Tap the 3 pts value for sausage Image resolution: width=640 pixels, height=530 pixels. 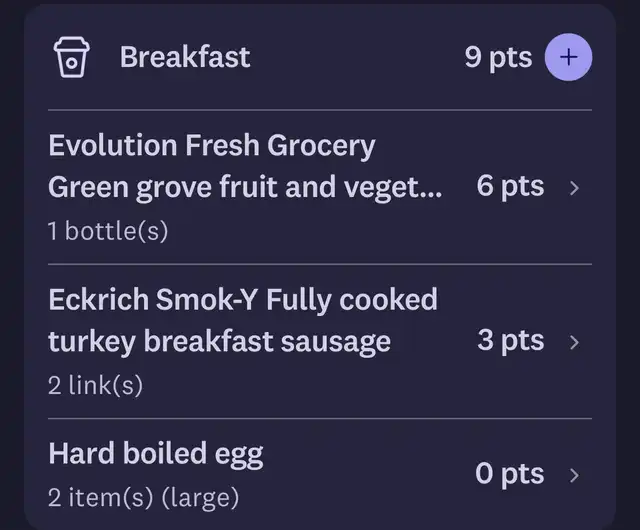pos(511,341)
